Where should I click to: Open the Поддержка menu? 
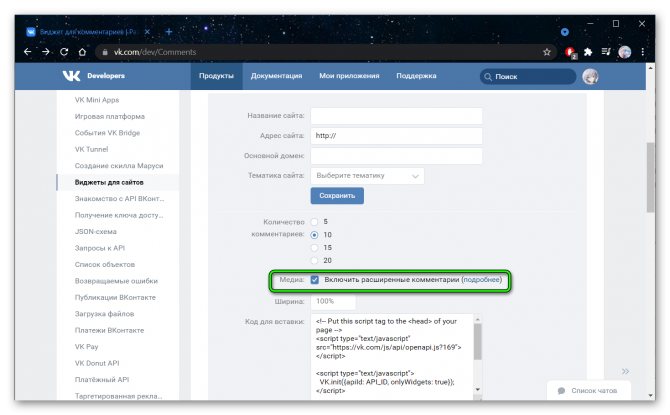click(x=416, y=76)
